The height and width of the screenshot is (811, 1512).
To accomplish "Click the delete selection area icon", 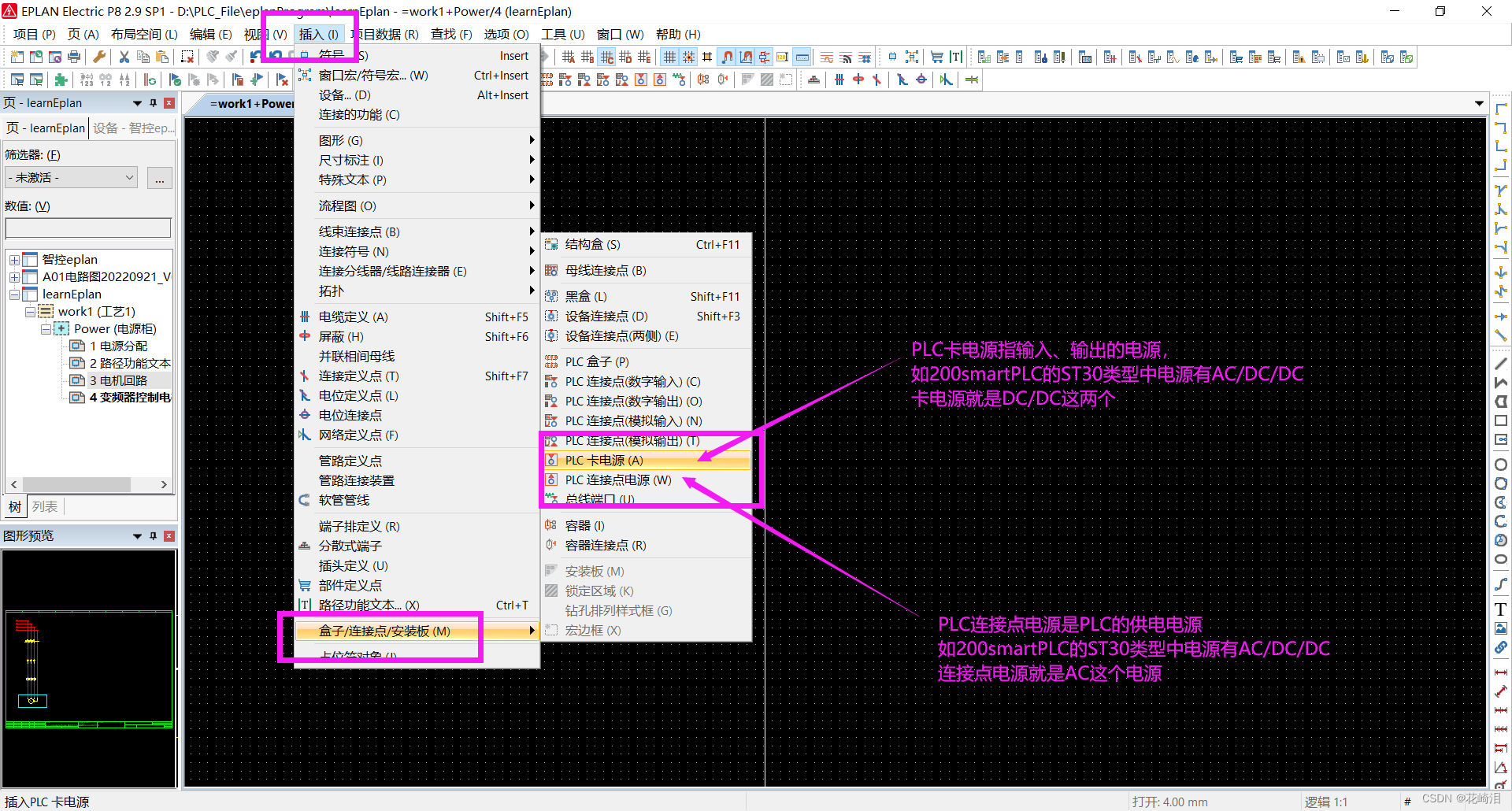I will [187, 57].
